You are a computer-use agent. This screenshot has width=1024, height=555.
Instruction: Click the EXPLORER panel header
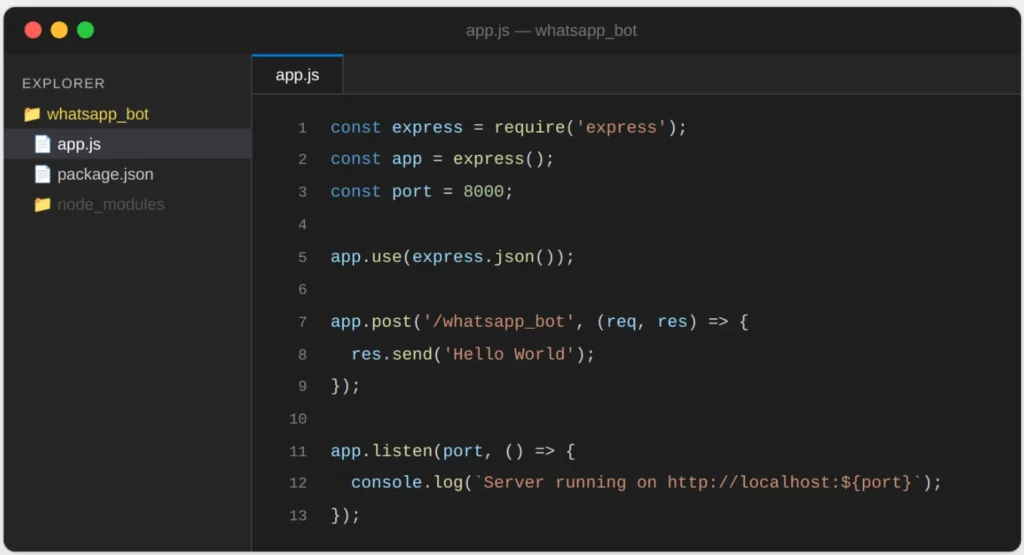63,84
